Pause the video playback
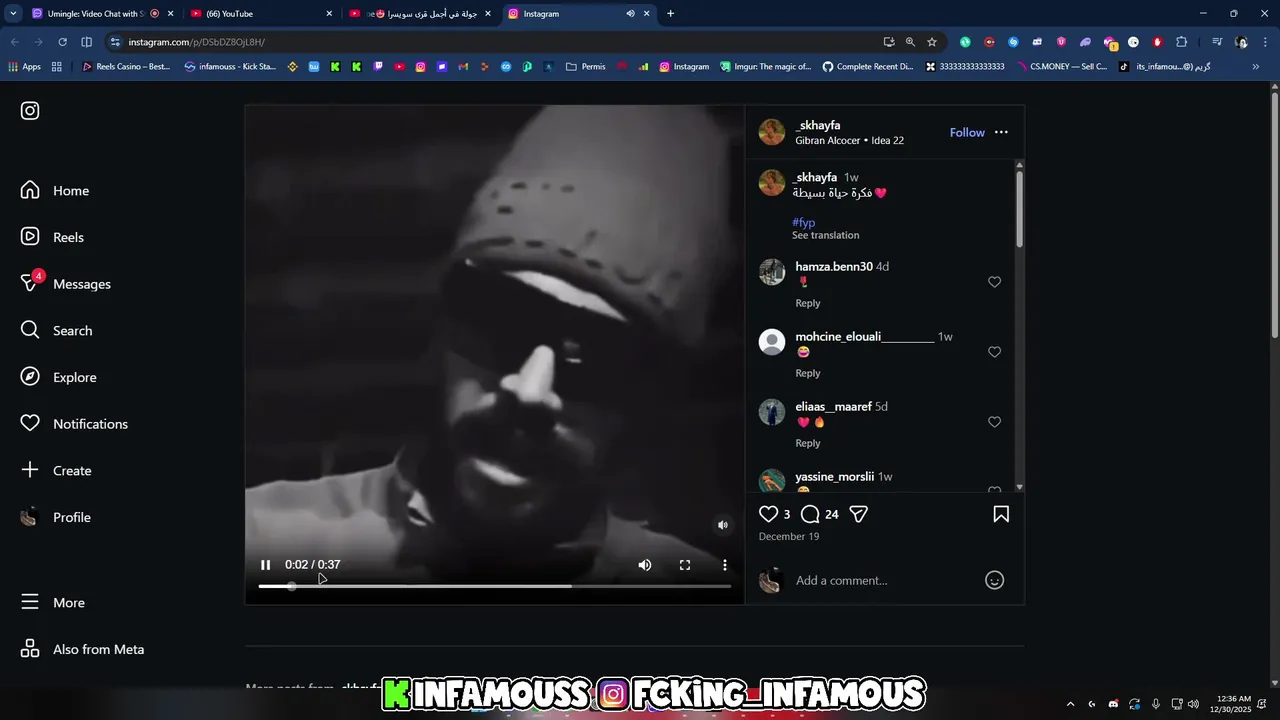The width and height of the screenshot is (1280, 720). (x=265, y=565)
